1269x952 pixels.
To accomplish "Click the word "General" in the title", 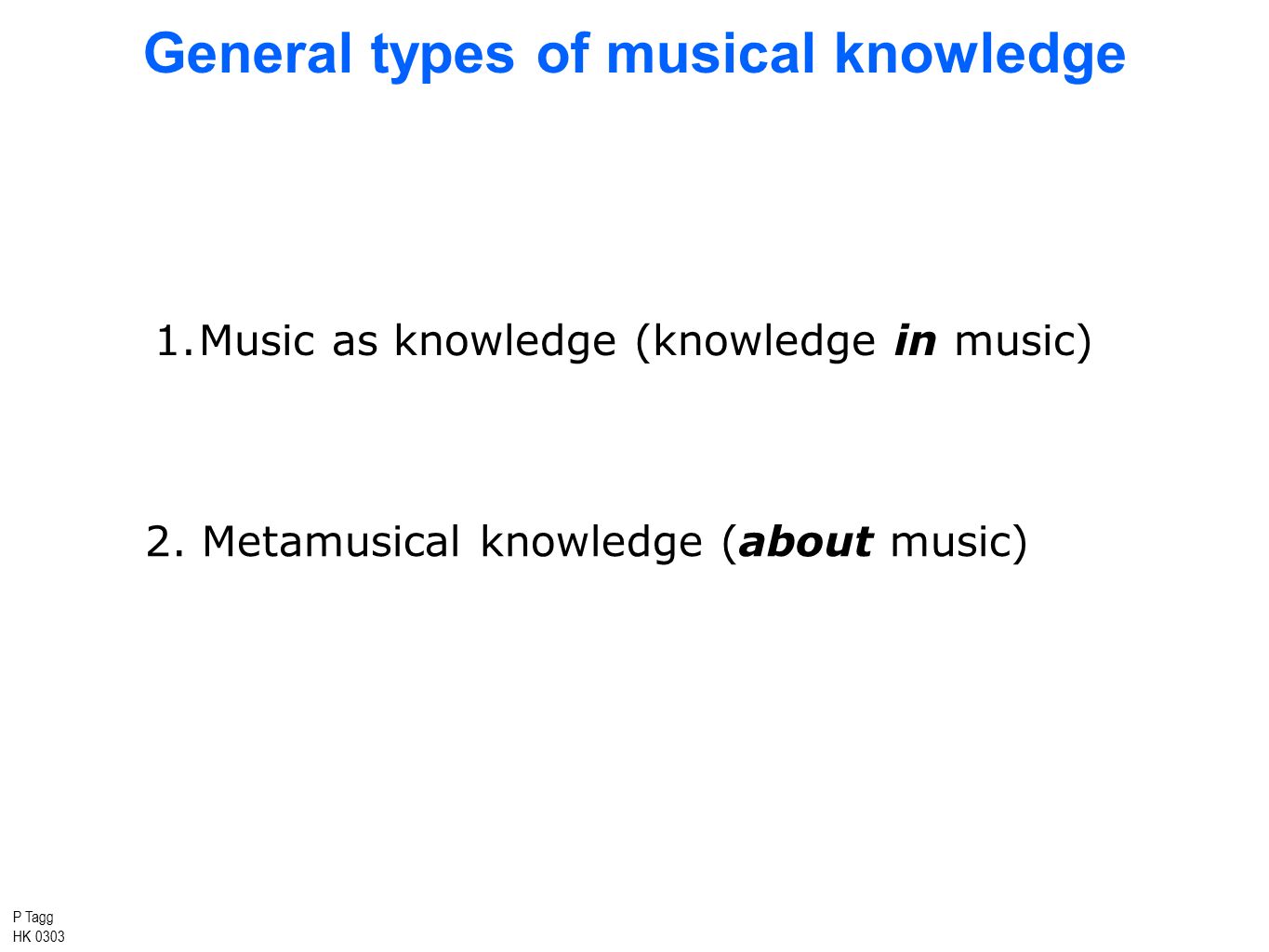I will [x=247, y=53].
